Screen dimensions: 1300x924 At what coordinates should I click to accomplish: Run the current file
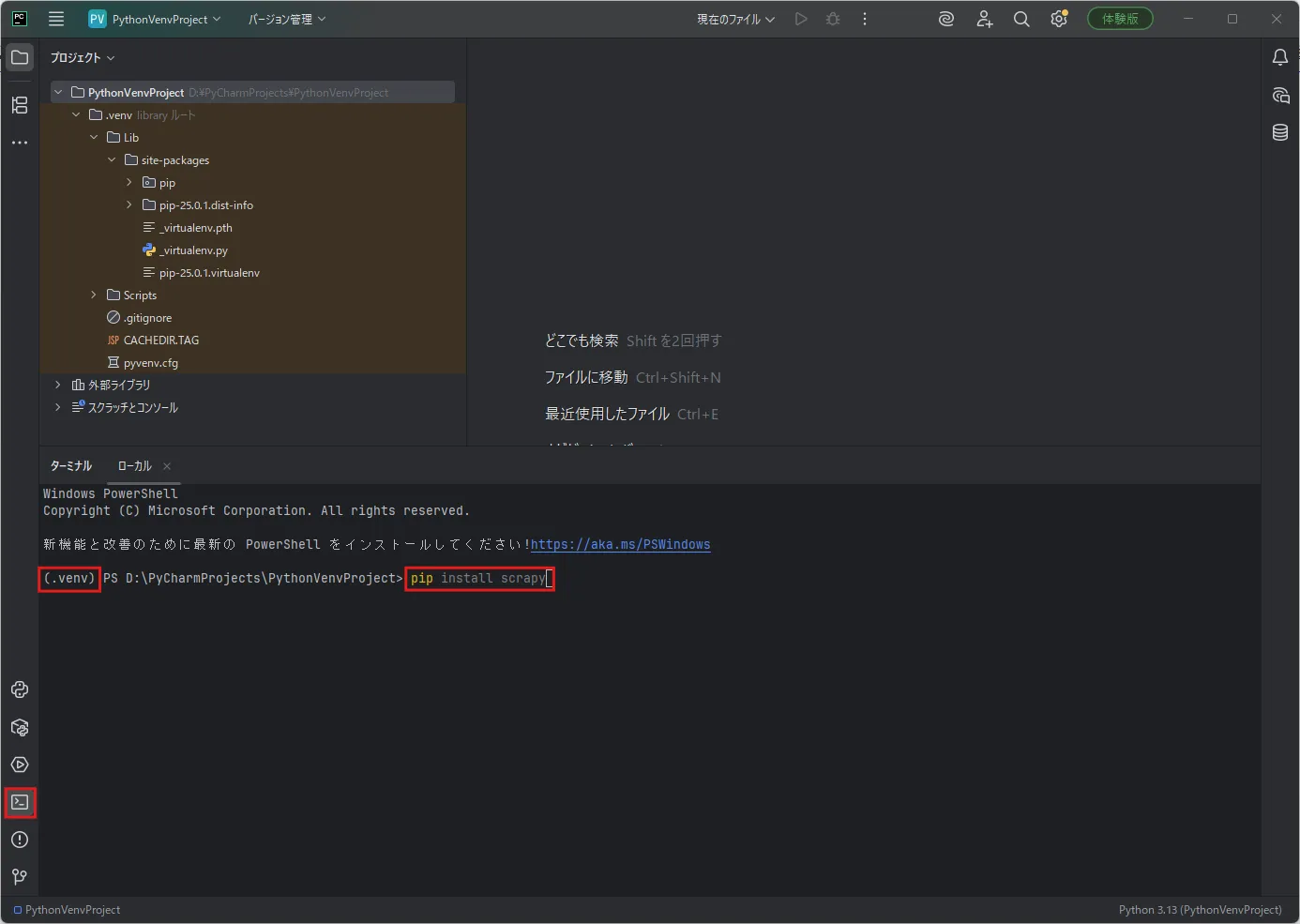point(801,19)
